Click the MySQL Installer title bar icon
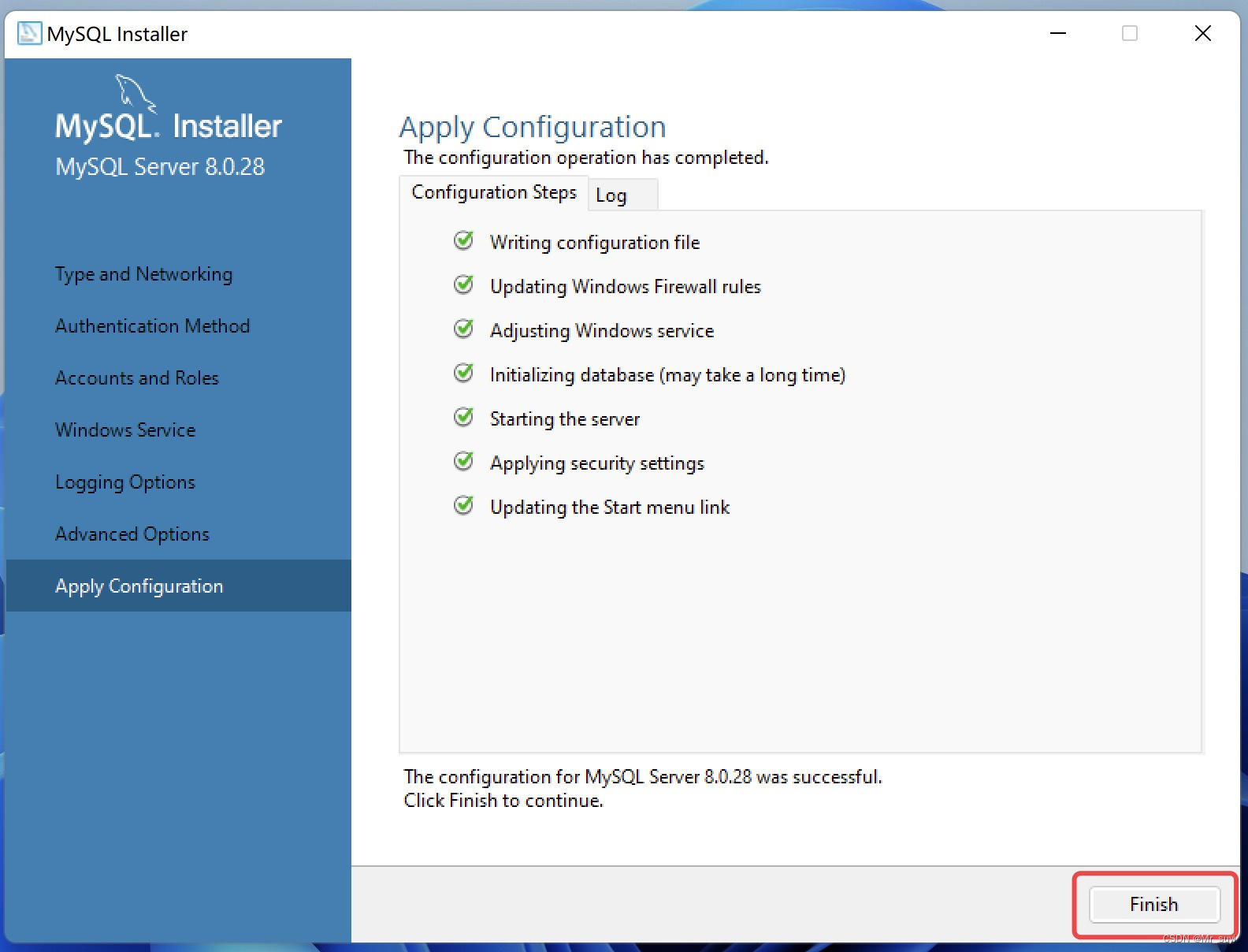 pyautogui.click(x=29, y=33)
